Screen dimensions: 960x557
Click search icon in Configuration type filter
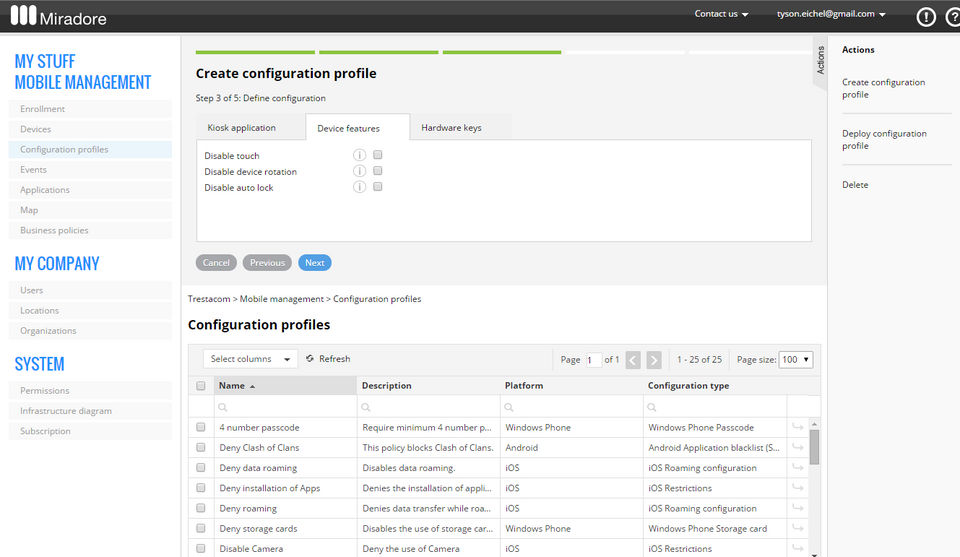click(652, 407)
